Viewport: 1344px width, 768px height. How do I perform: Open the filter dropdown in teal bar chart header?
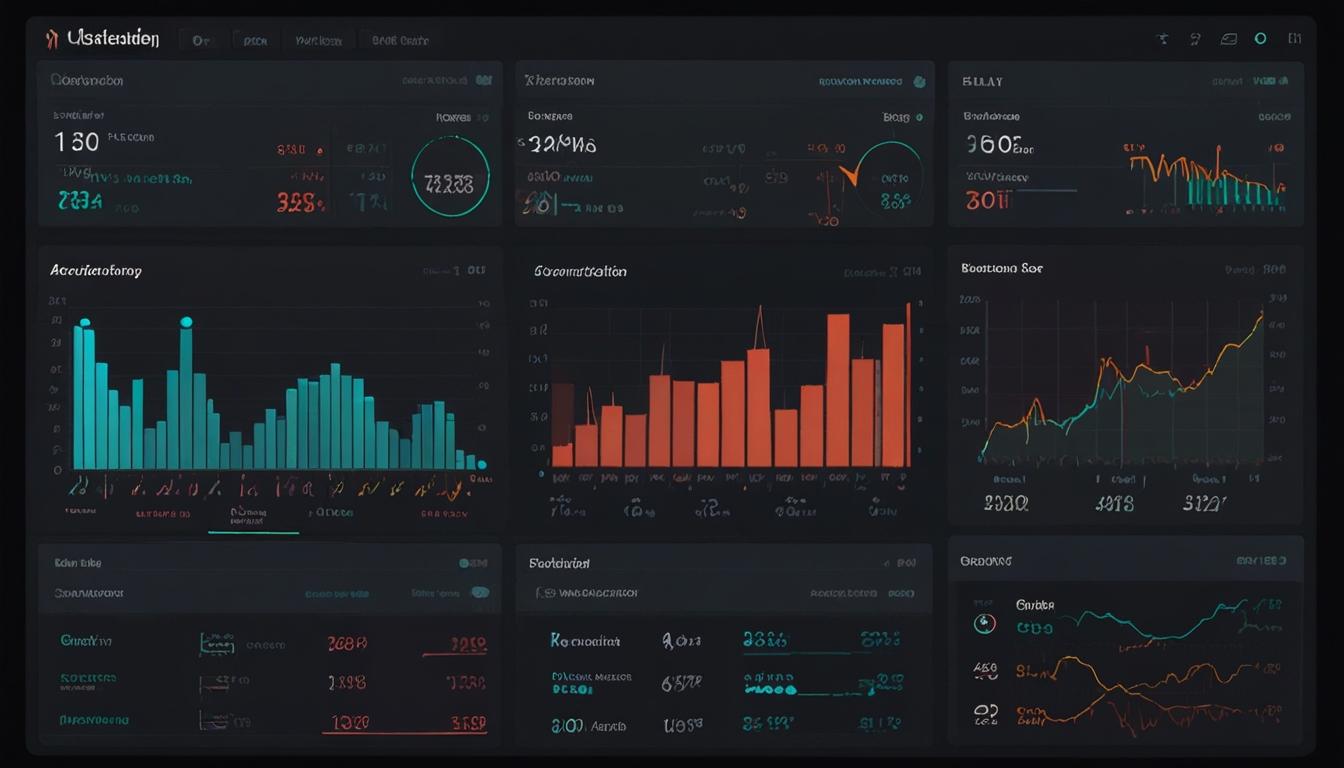455,270
